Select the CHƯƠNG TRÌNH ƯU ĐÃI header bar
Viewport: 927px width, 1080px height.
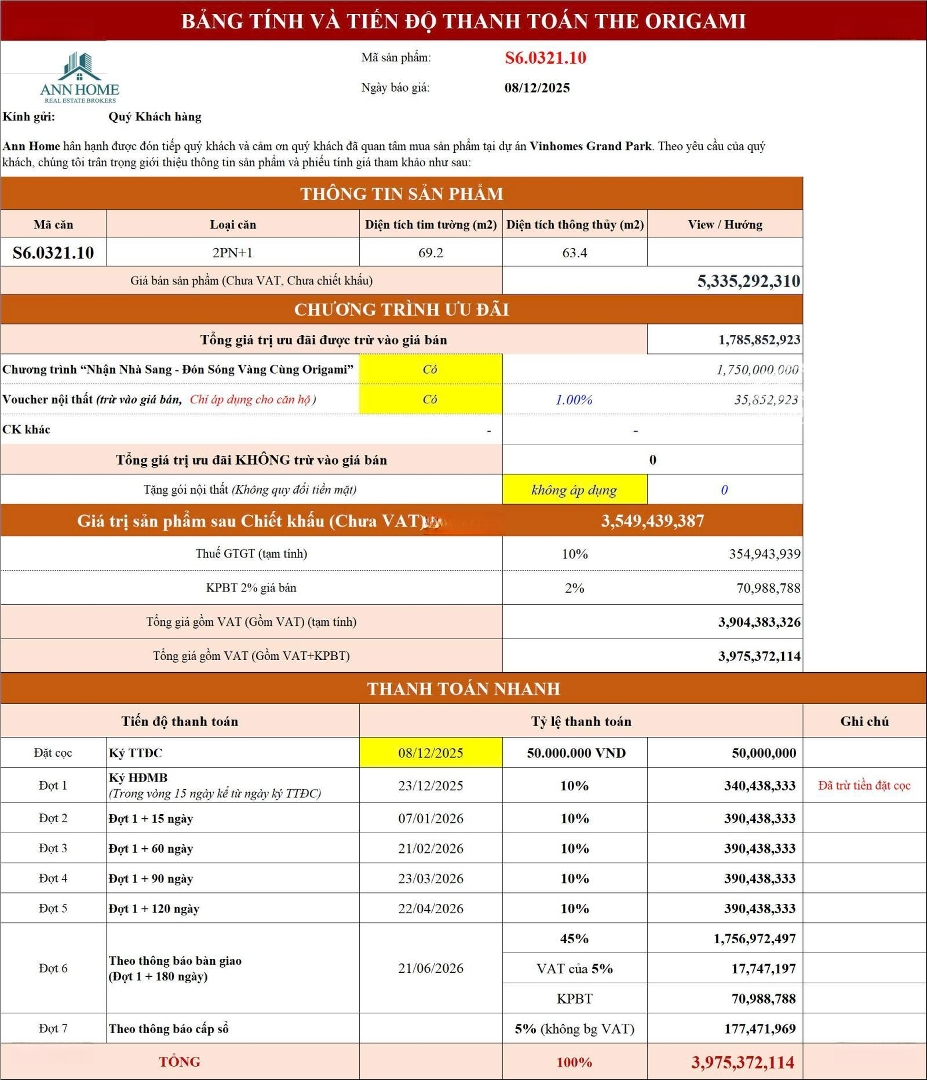coord(401,310)
